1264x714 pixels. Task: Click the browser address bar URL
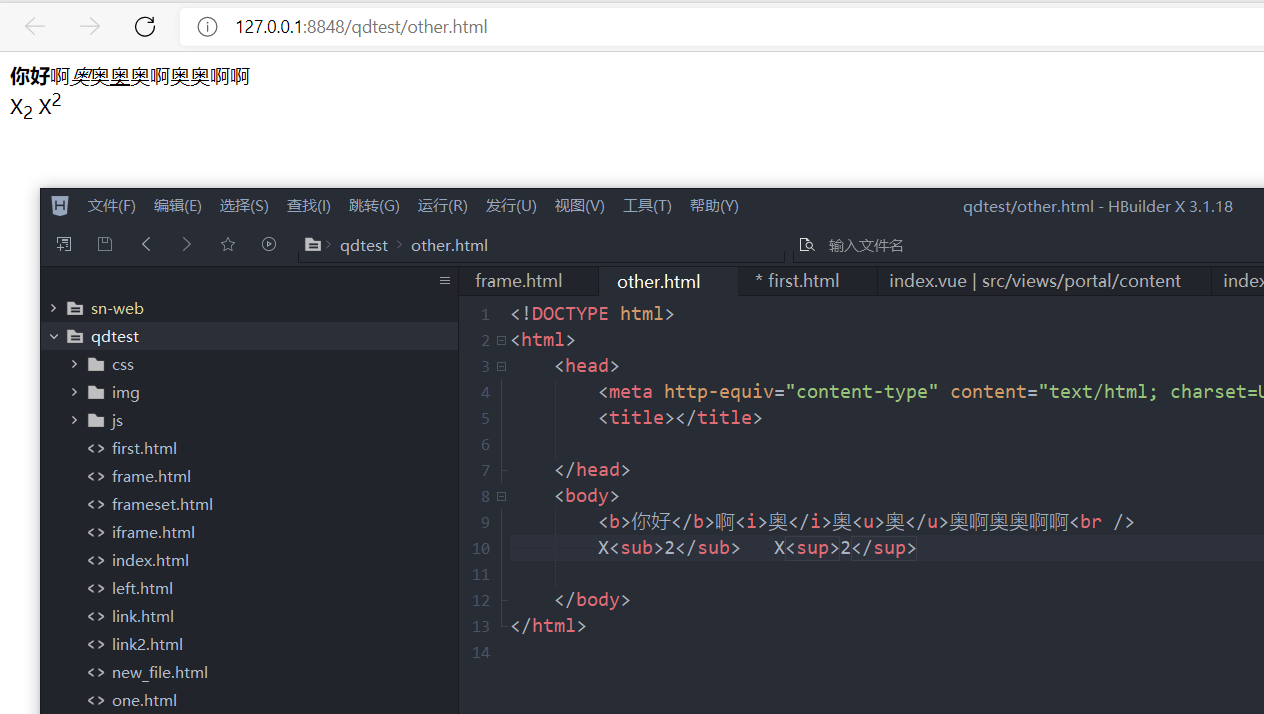click(x=361, y=27)
